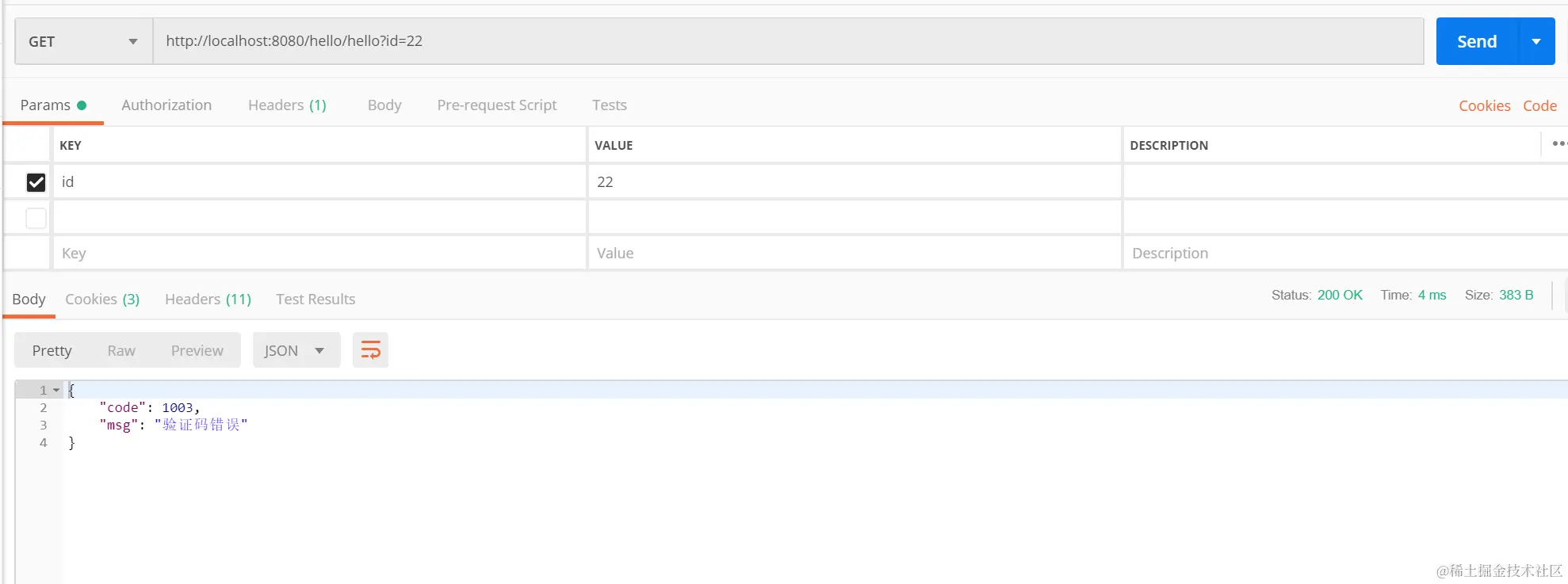Click the 4 ms response time
This screenshot has width=1568, height=584.
click(1432, 295)
